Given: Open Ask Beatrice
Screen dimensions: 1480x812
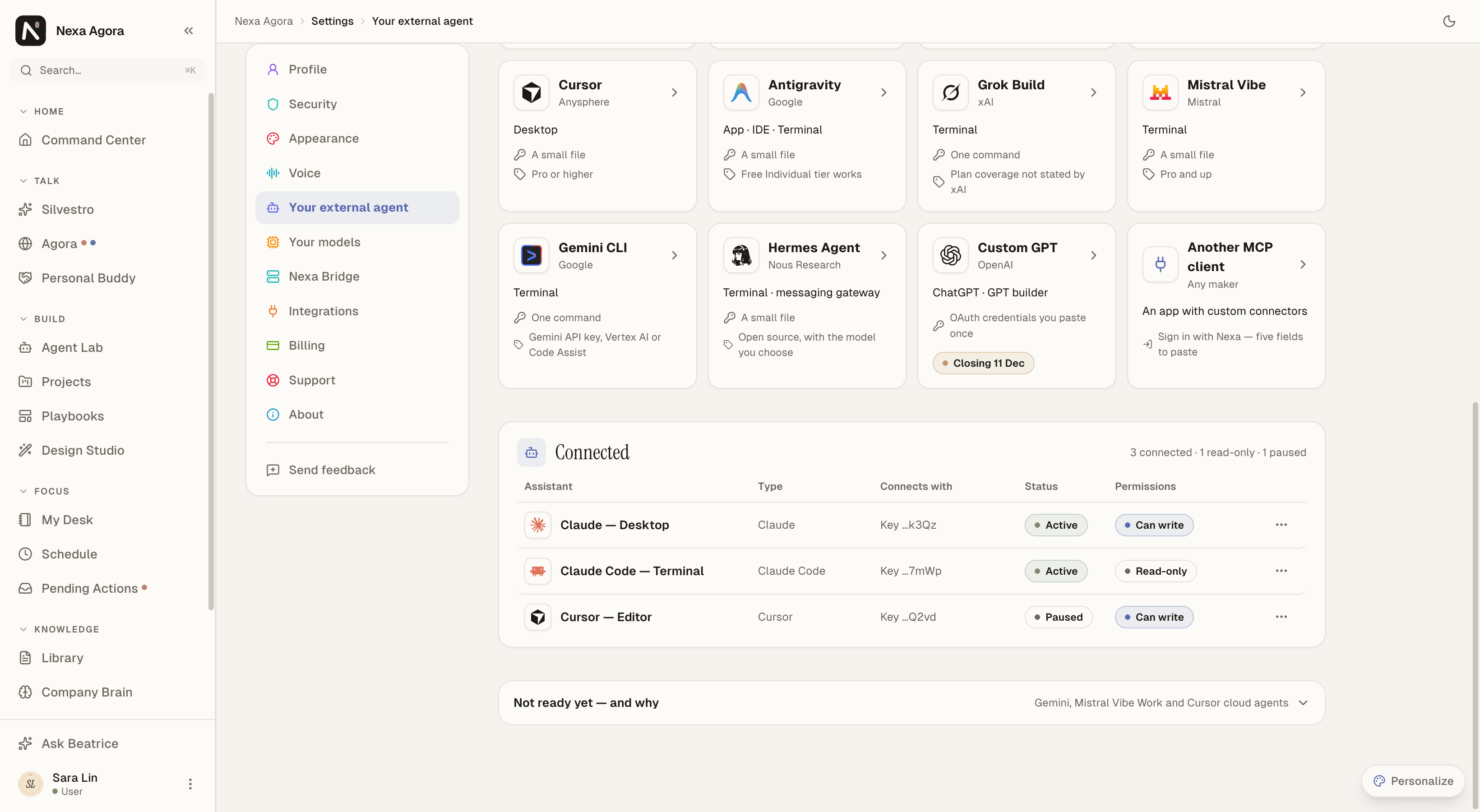Looking at the screenshot, I should point(107,744).
